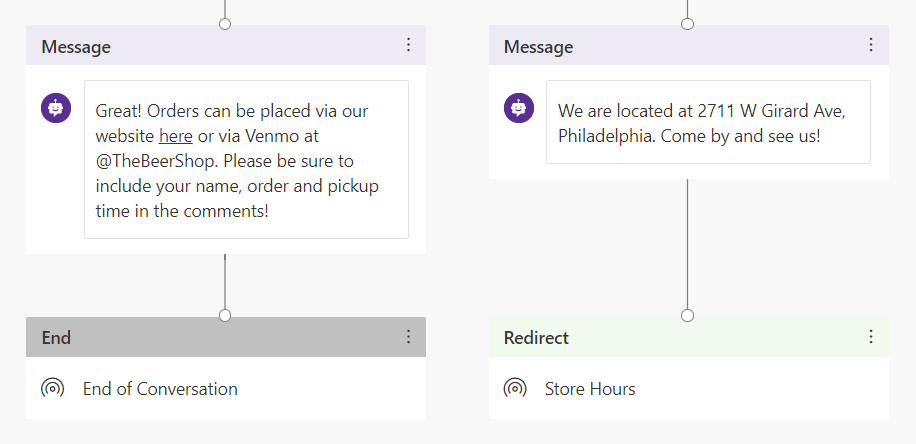The image size is (916, 444).
Task: Click the connector circle above the End node
Action: [x=225, y=315]
